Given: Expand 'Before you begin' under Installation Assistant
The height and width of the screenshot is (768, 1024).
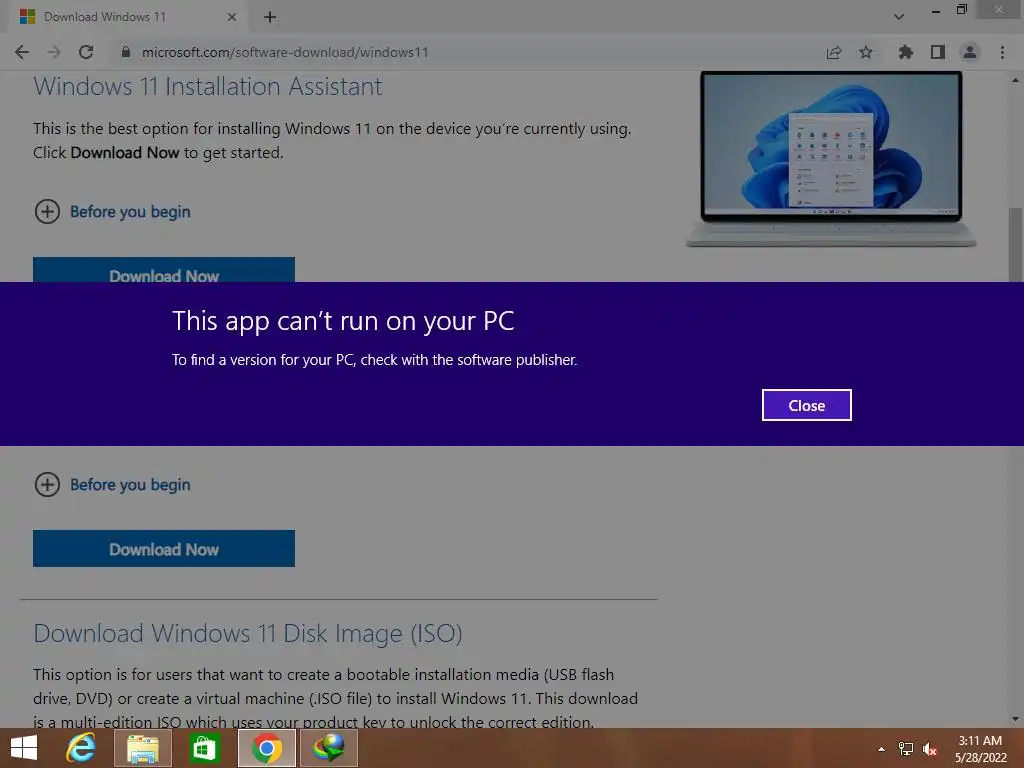Looking at the screenshot, I should (x=112, y=212).
